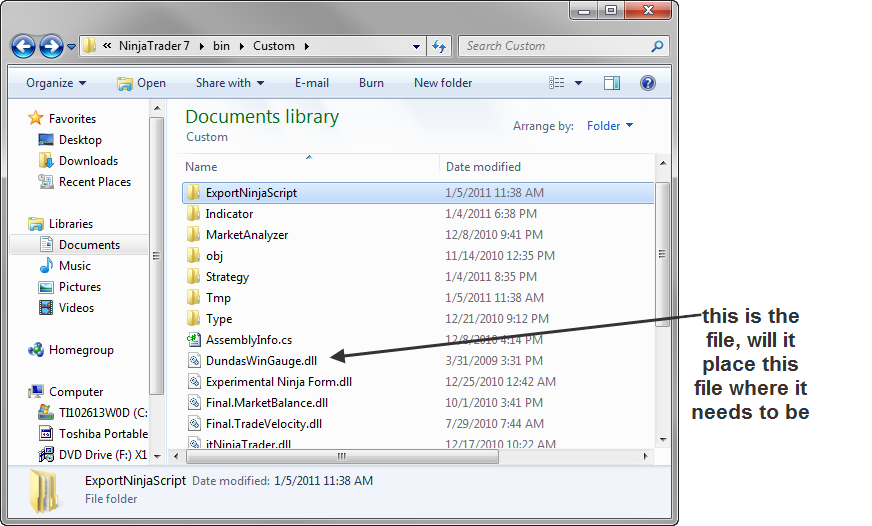The width and height of the screenshot is (872, 526).
Task: Open the address bar history dropdown
Action: pos(416,47)
